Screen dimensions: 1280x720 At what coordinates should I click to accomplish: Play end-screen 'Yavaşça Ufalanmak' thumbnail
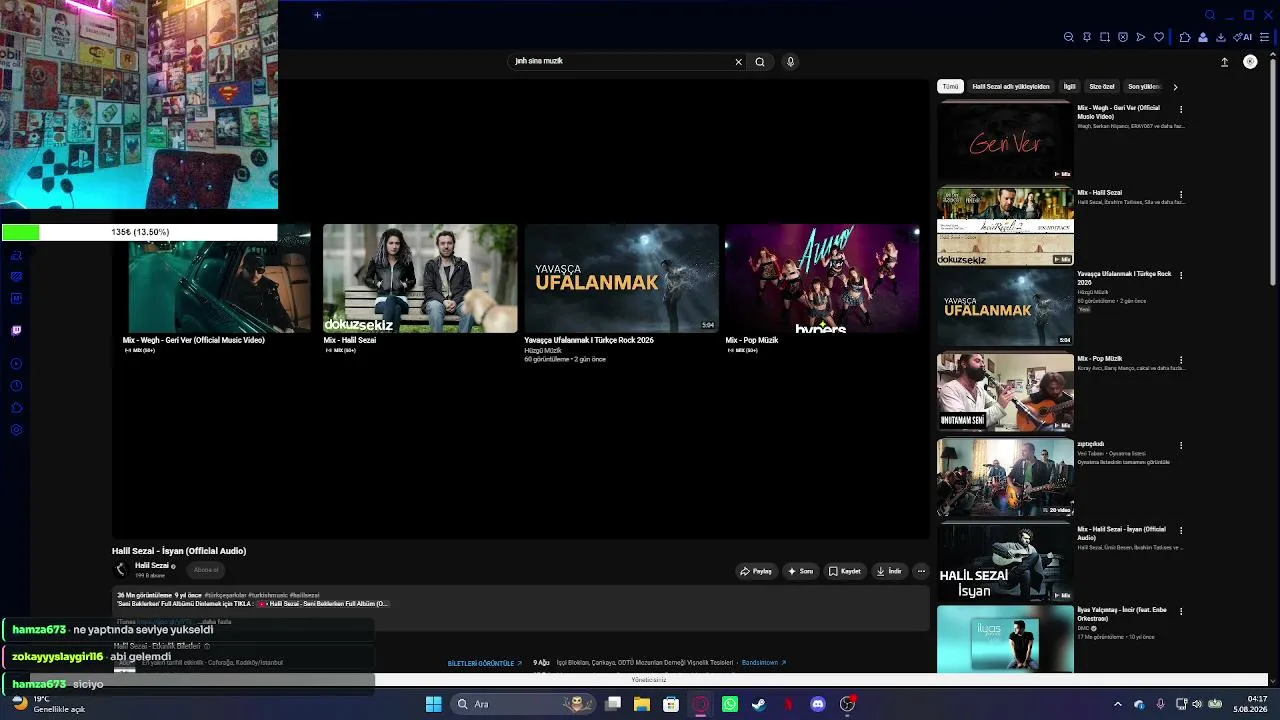point(621,278)
